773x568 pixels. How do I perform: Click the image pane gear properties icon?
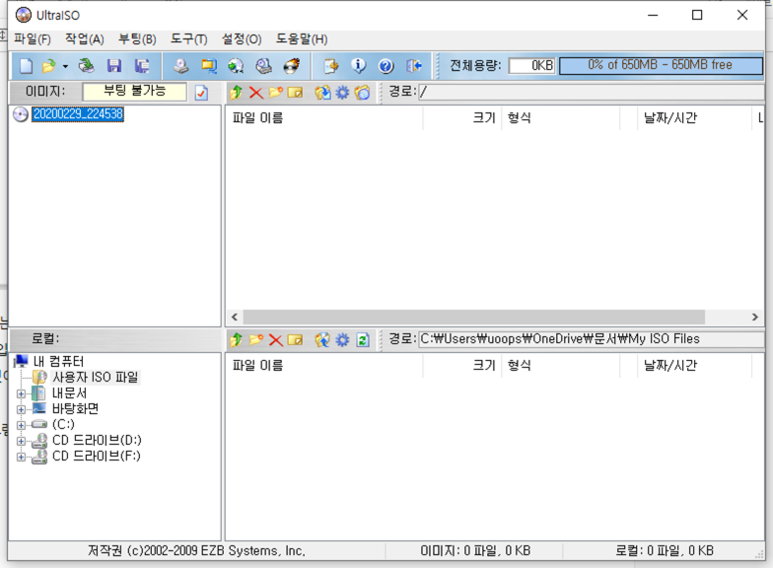pyautogui.click(x=342, y=92)
